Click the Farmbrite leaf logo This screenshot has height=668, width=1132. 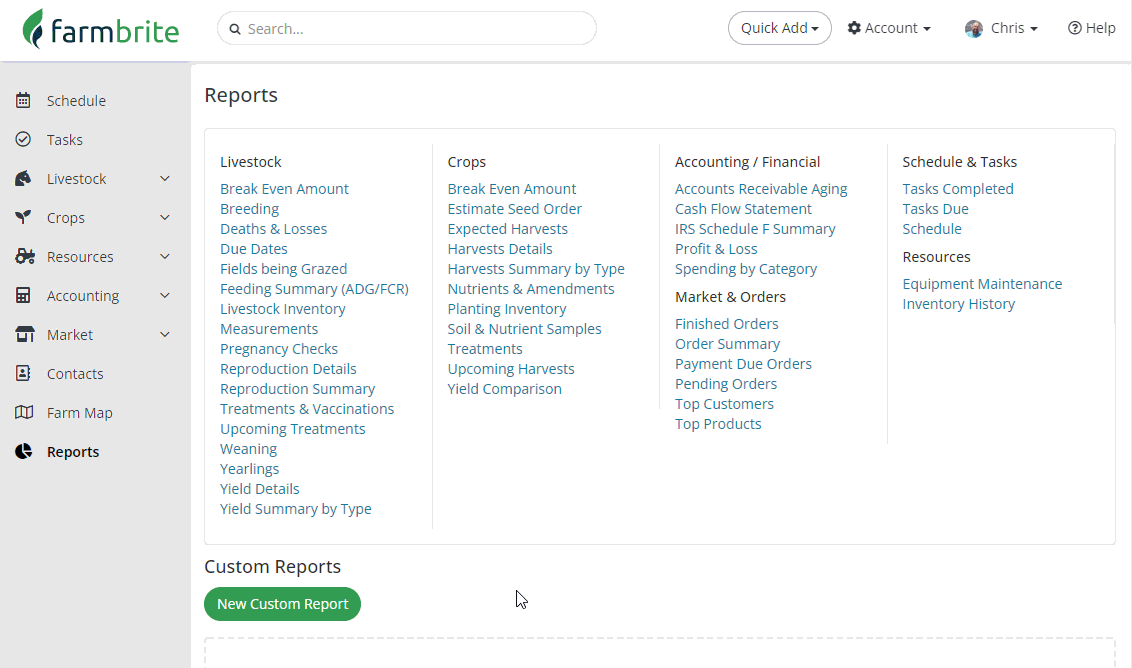click(32, 29)
